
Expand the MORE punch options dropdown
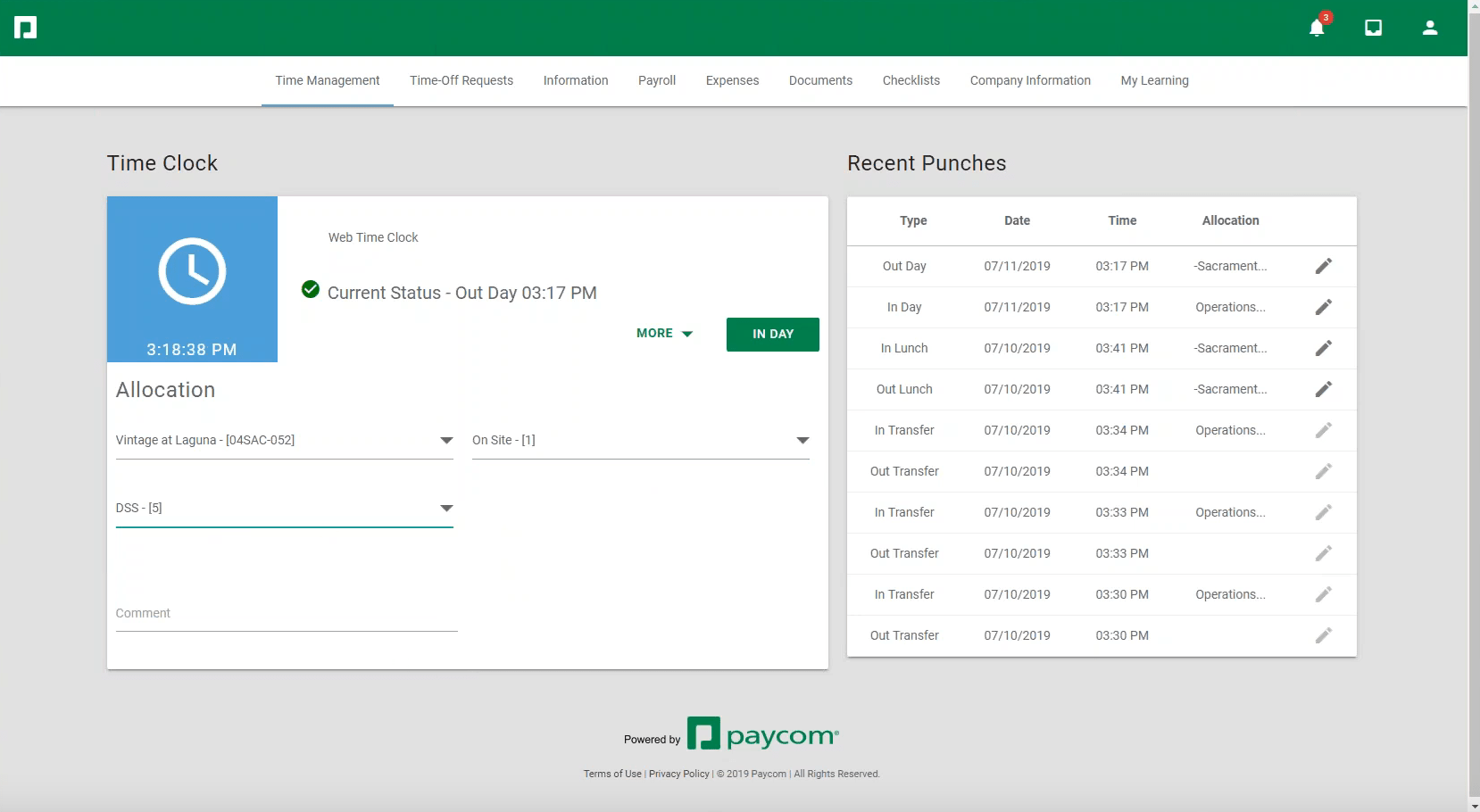[x=664, y=334]
